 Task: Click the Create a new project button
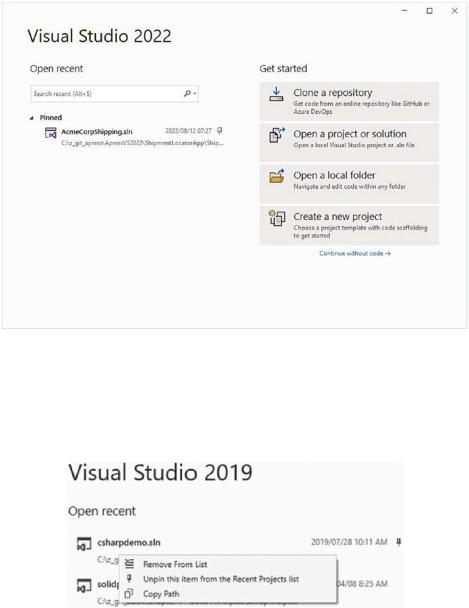(x=349, y=225)
